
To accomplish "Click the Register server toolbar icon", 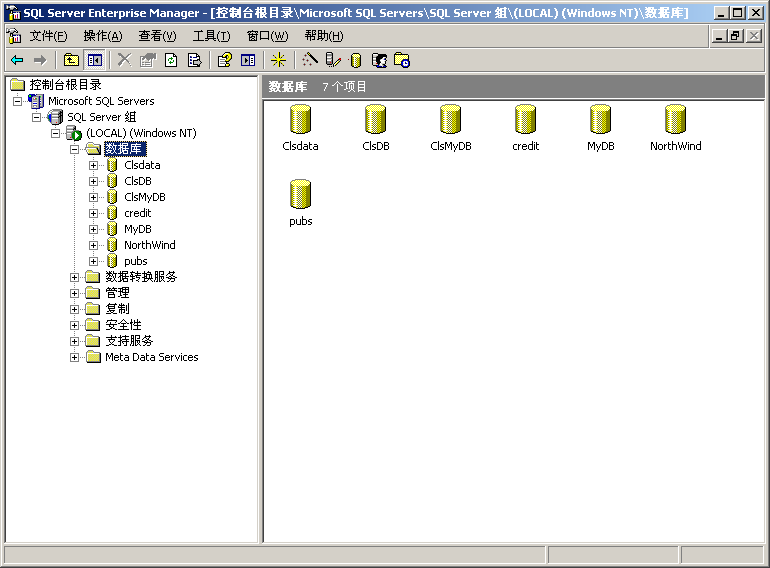I will pos(333,60).
